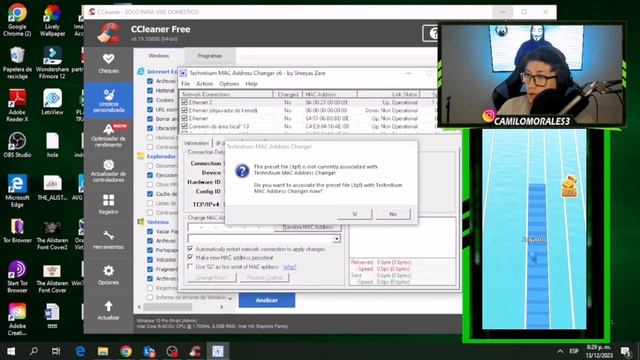
Task: Collapse the Sistema group in CCleaner
Action: [158, 222]
